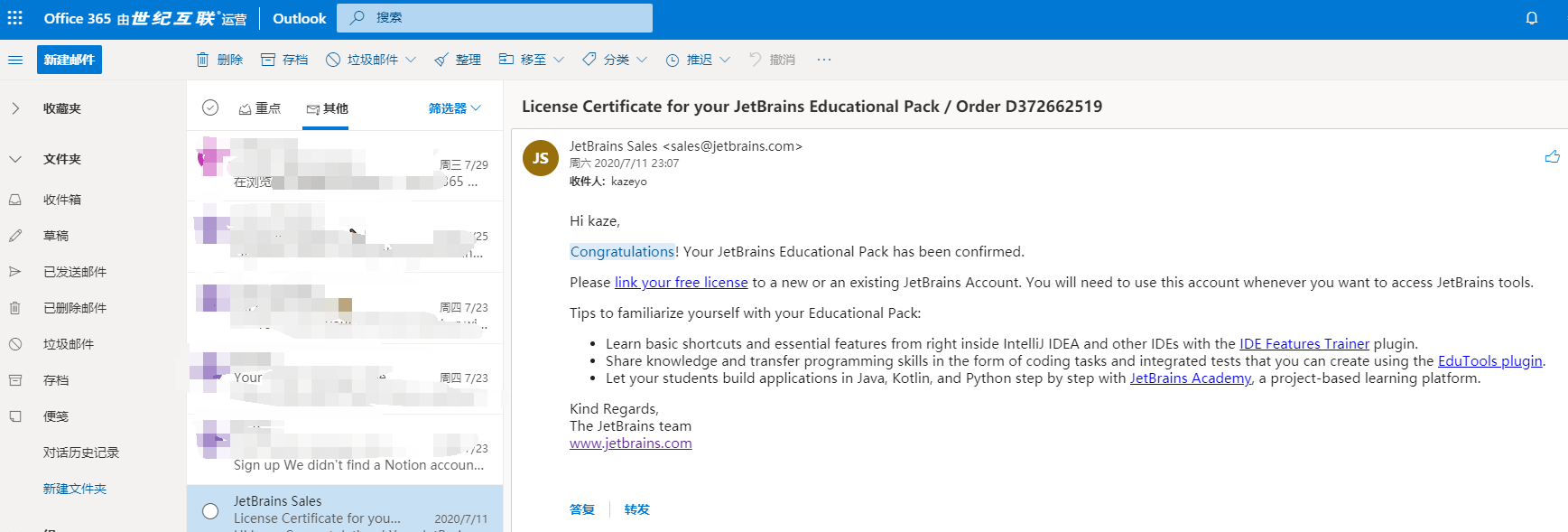The image size is (1568, 532).
Task: Click inside the 搜索 search box
Action: [495, 18]
